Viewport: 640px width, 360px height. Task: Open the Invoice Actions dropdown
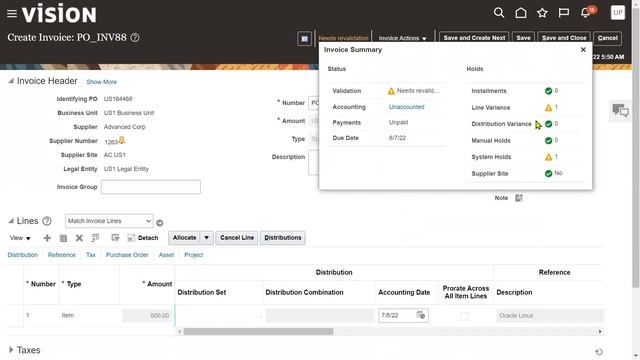pyautogui.click(x=402, y=38)
